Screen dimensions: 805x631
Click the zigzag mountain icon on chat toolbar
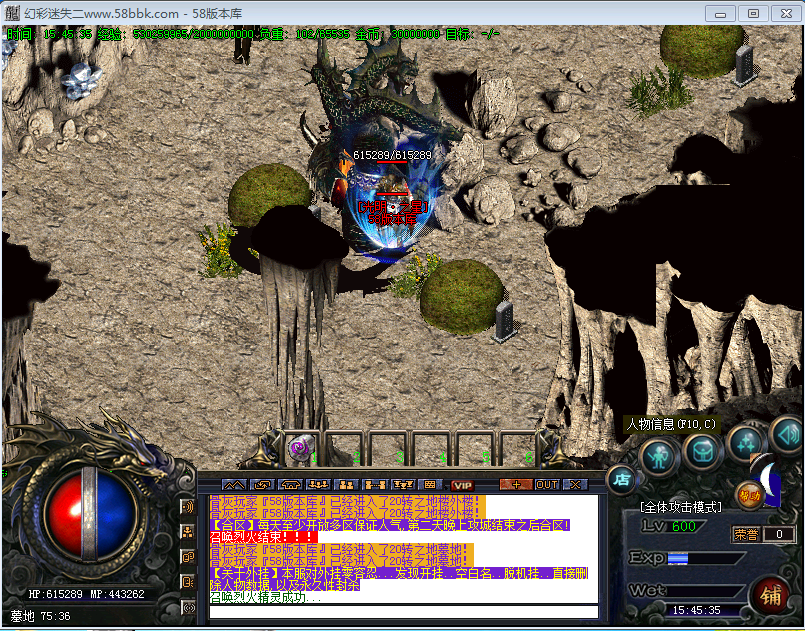coord(234,485)
